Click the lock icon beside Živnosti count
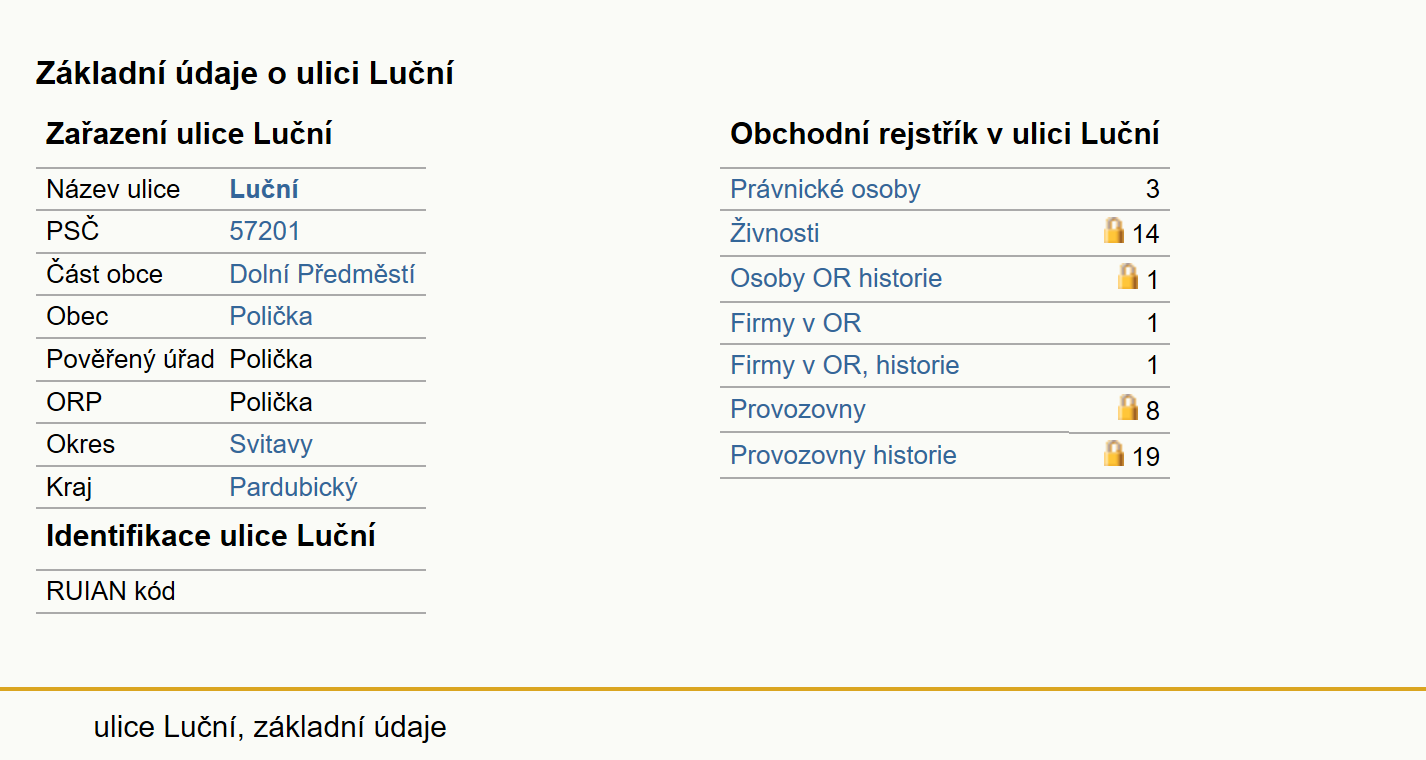 coord(1114,231)
